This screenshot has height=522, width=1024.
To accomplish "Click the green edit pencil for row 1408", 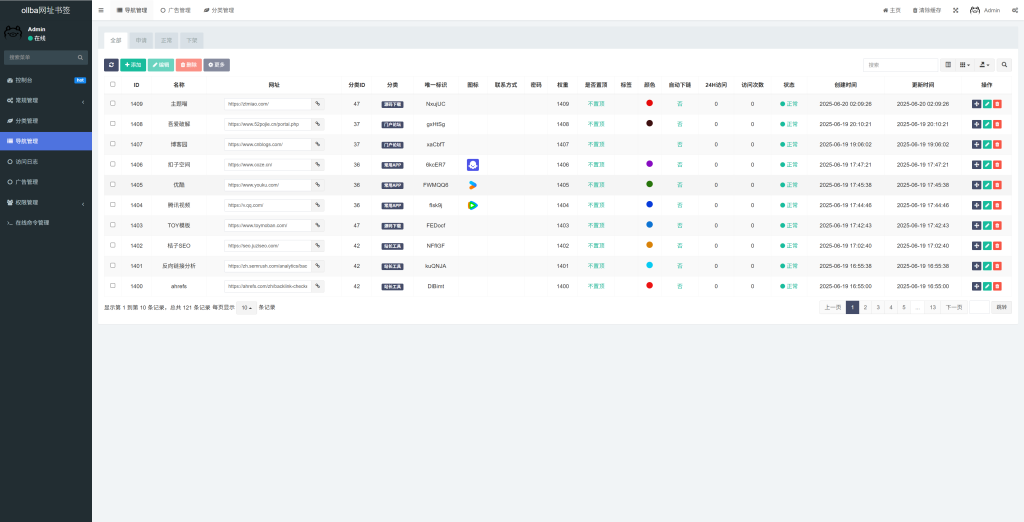I will pos(986,124).
